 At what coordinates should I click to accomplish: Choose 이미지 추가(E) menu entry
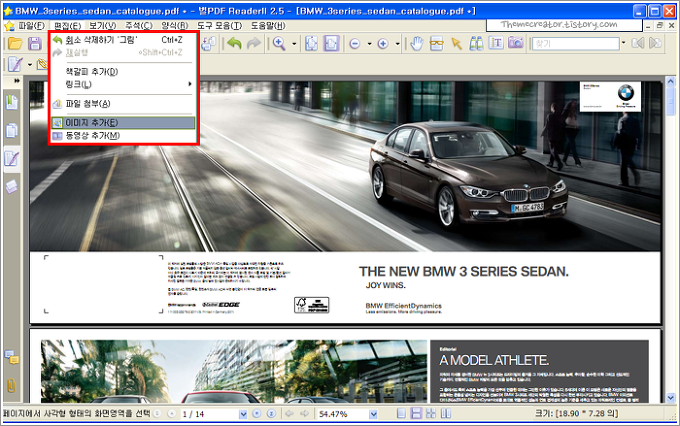(x=123, y=123)
